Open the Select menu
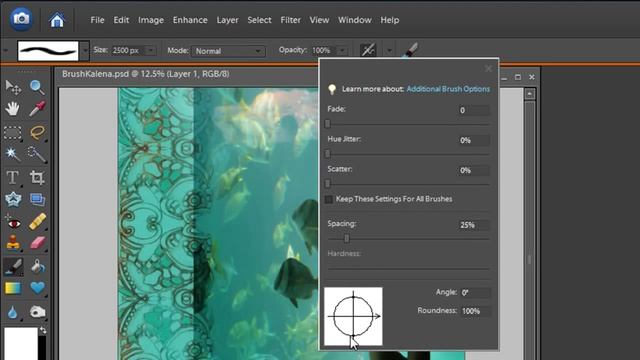The width and height of the screenshot is (640, 360). (x=259, y=20)
